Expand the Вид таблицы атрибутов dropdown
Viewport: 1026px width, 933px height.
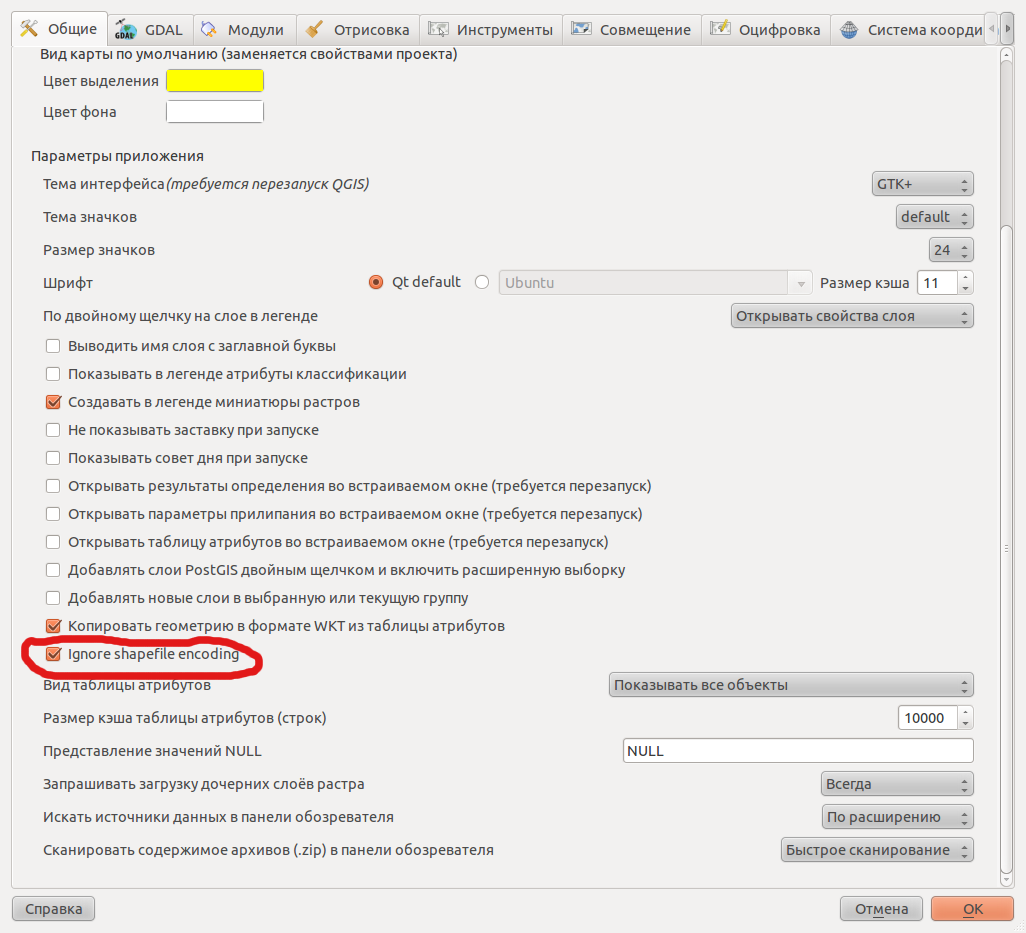(790, 684)
